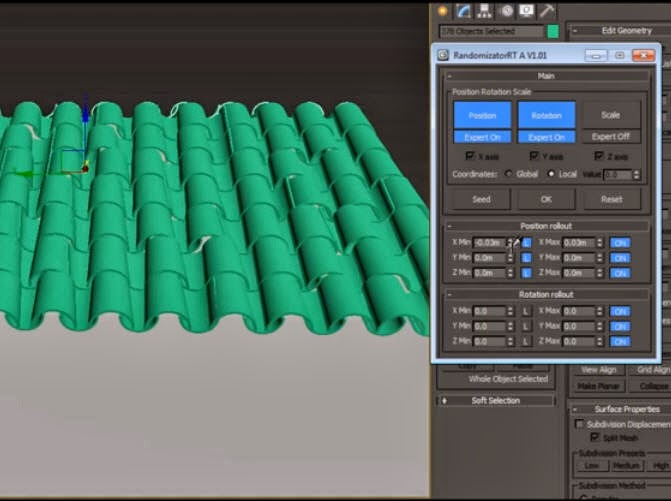Viewport: 671px width, 501px height.
Task: Click the Rotation X Min value field
Action: click(x=489, y=311)
